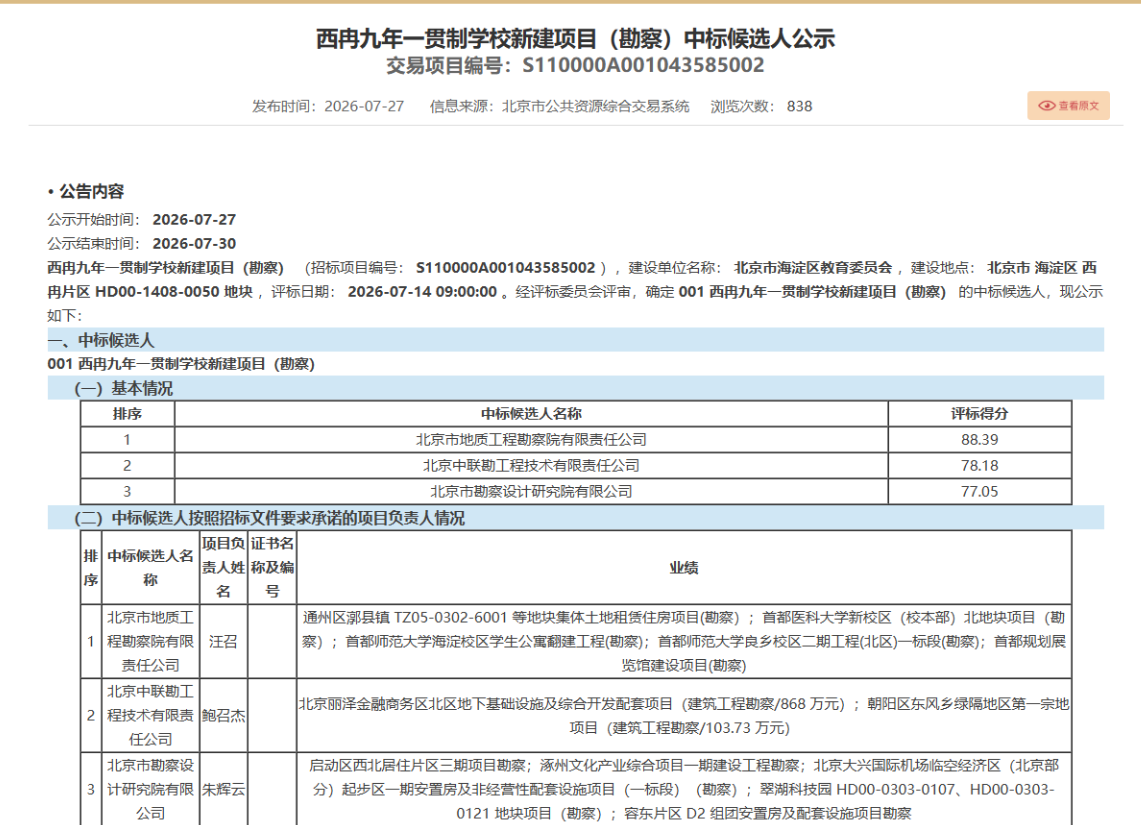1141x825 pixels.
Task: Click the 一、中标候选人 section bar
Action: [576, 340]
